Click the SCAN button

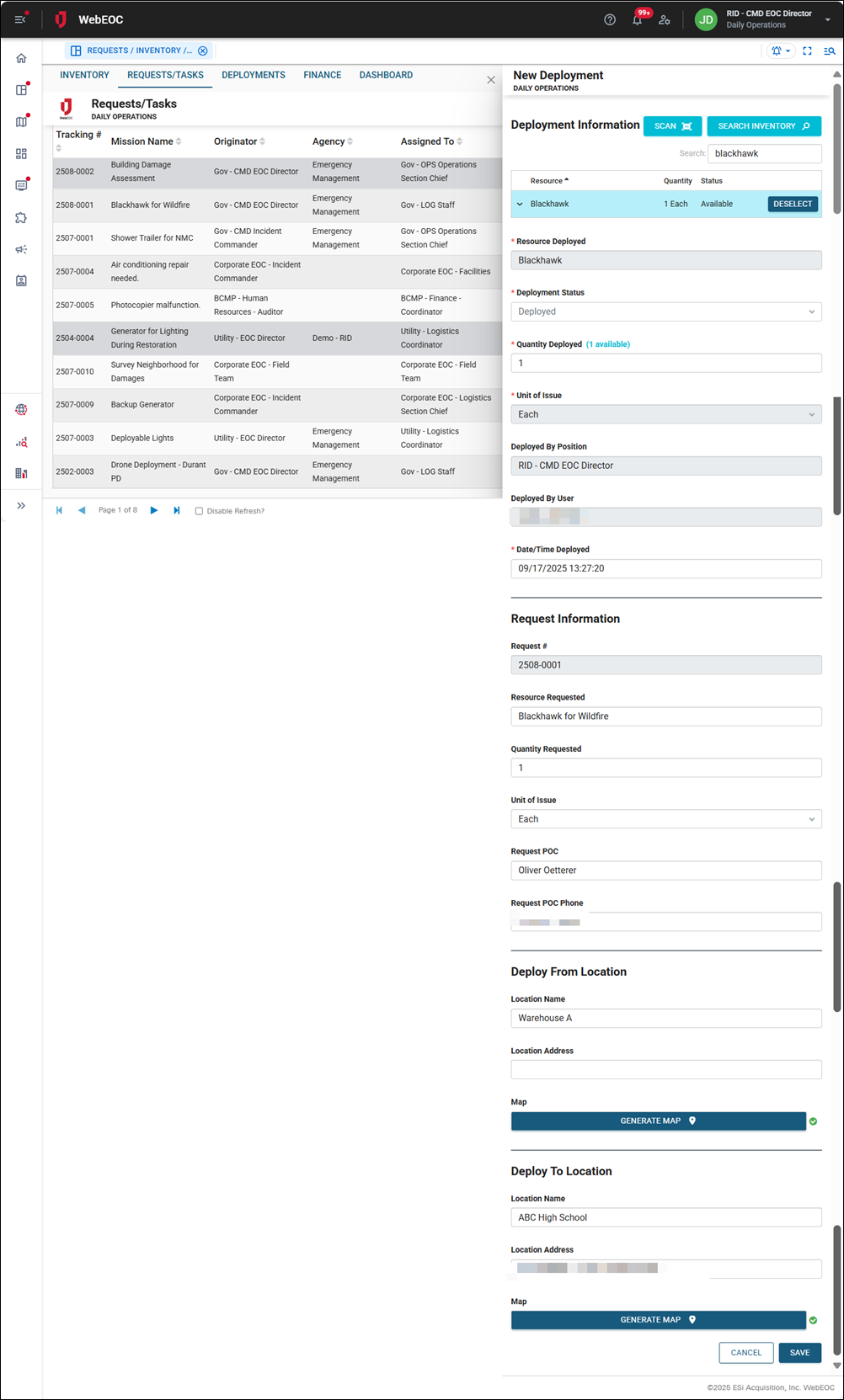pos(672,126)
